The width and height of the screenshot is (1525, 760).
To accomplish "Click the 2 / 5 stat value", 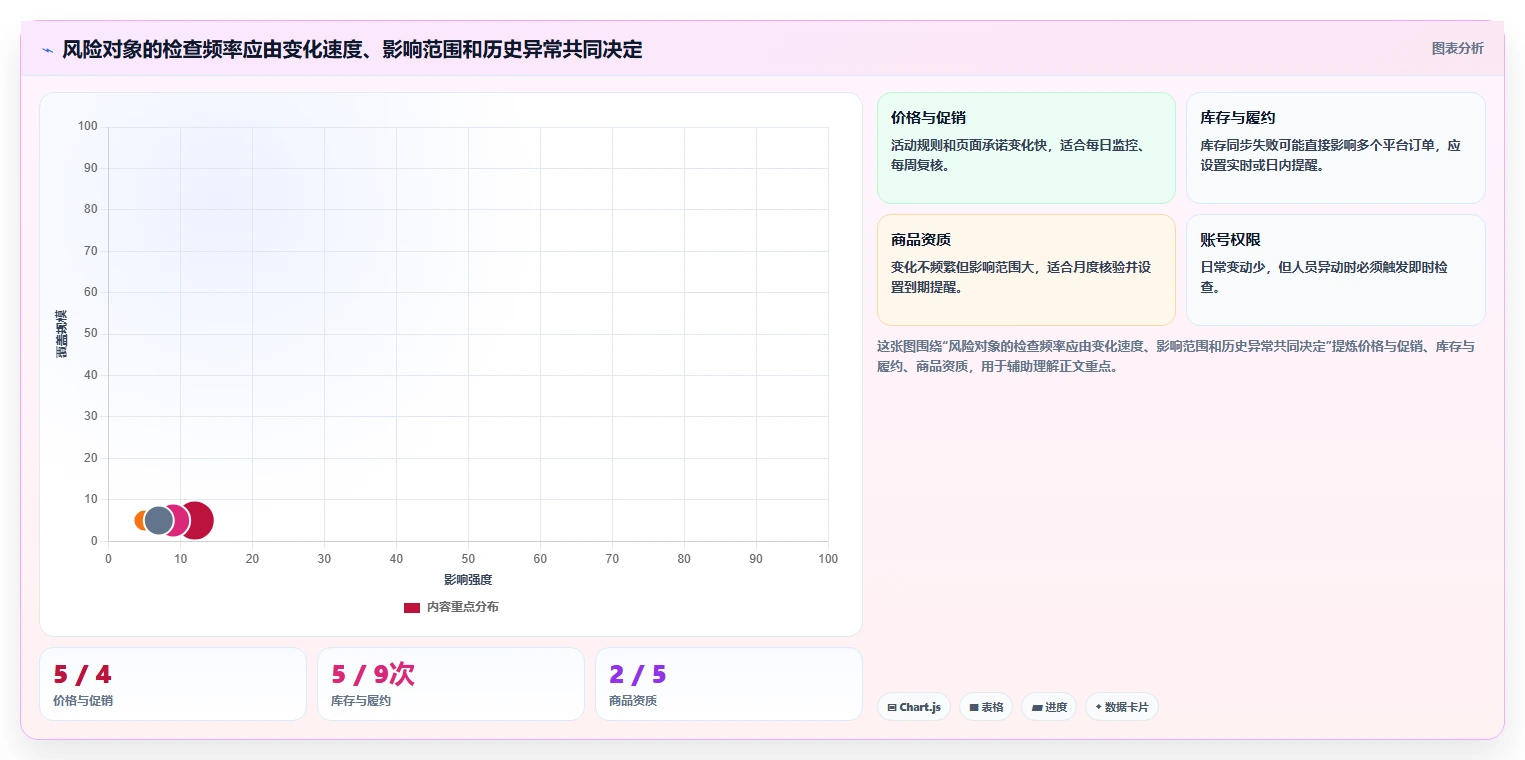I will coord(637,675).
